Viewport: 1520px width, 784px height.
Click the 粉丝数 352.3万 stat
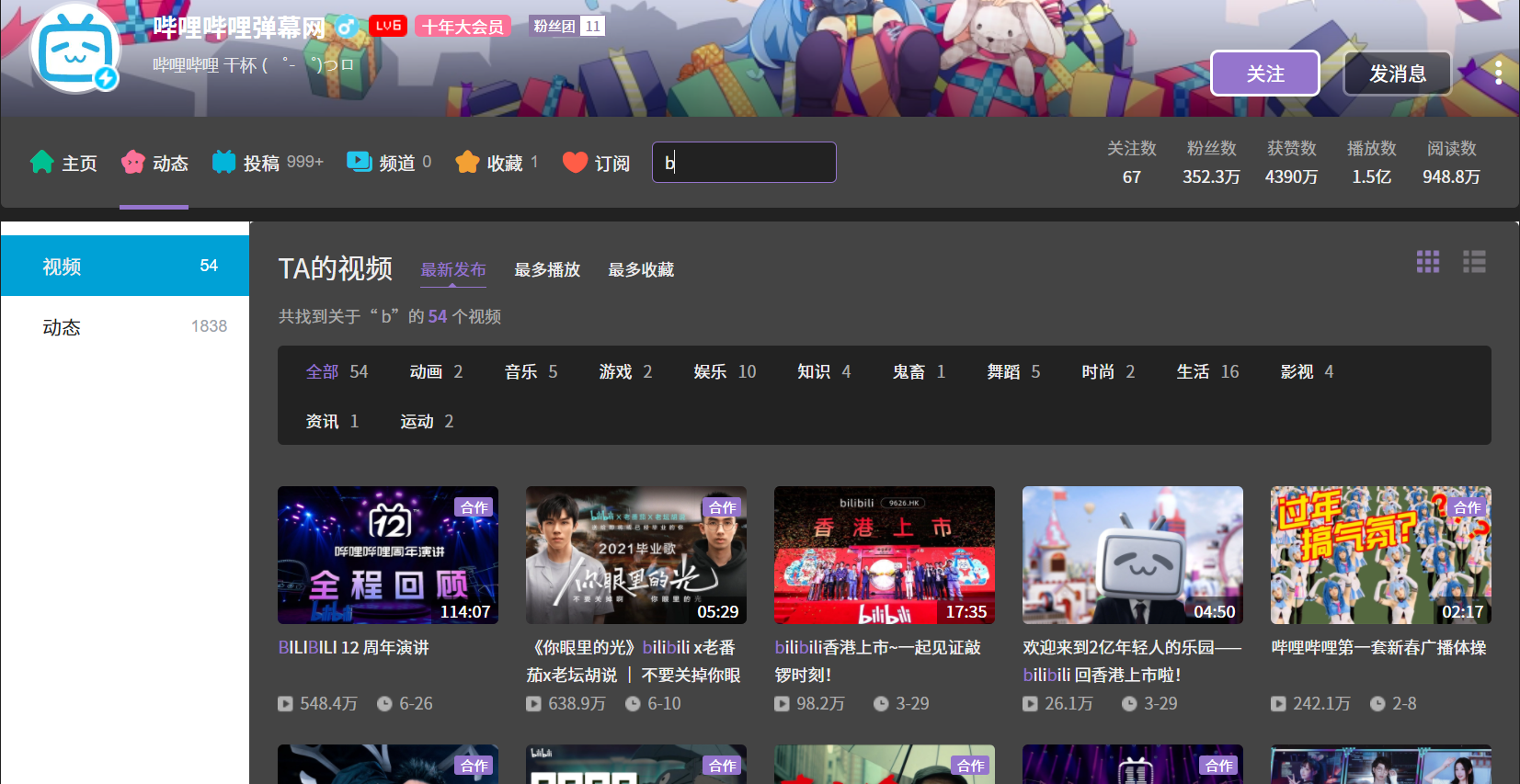pos(1212,162)
